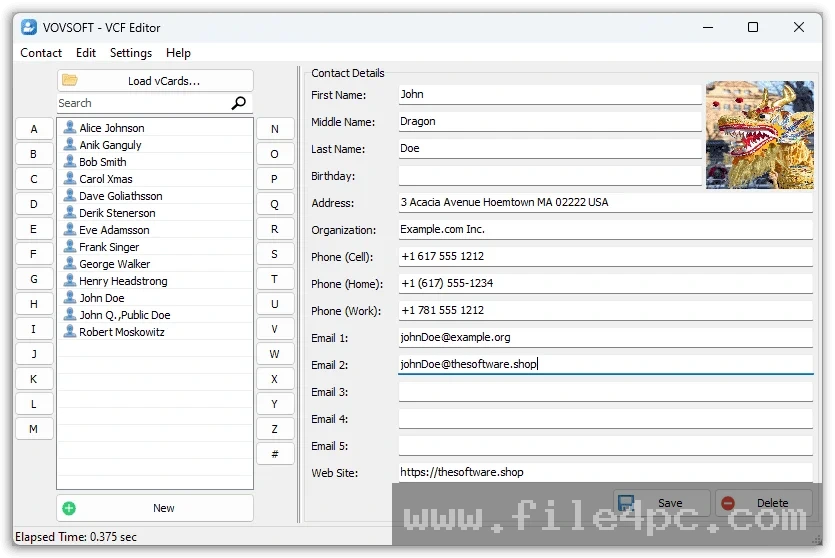Viewport: 835px width, 558px height.
Task: Delete the current contact
Action: [764, 503]
